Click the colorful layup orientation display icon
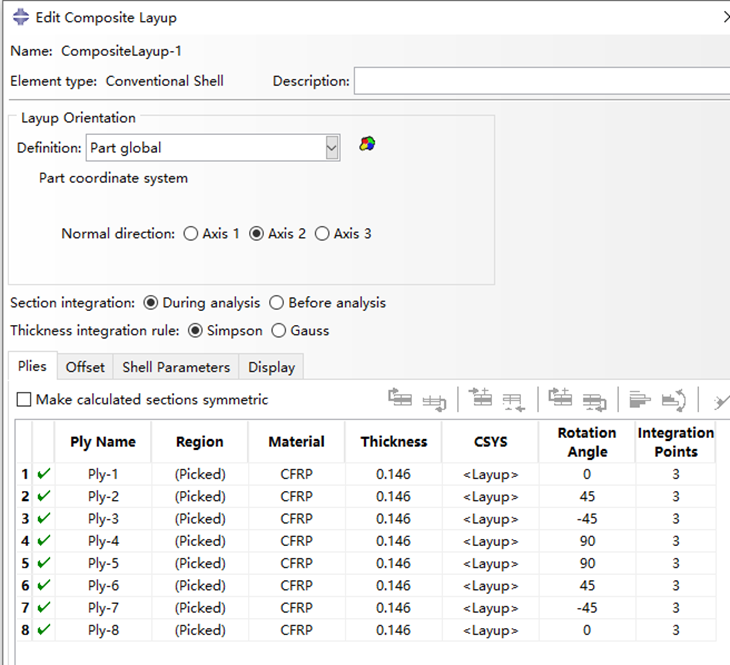This screenshot has height=665, width=730. pyautogui.click(x=367, y=143)
